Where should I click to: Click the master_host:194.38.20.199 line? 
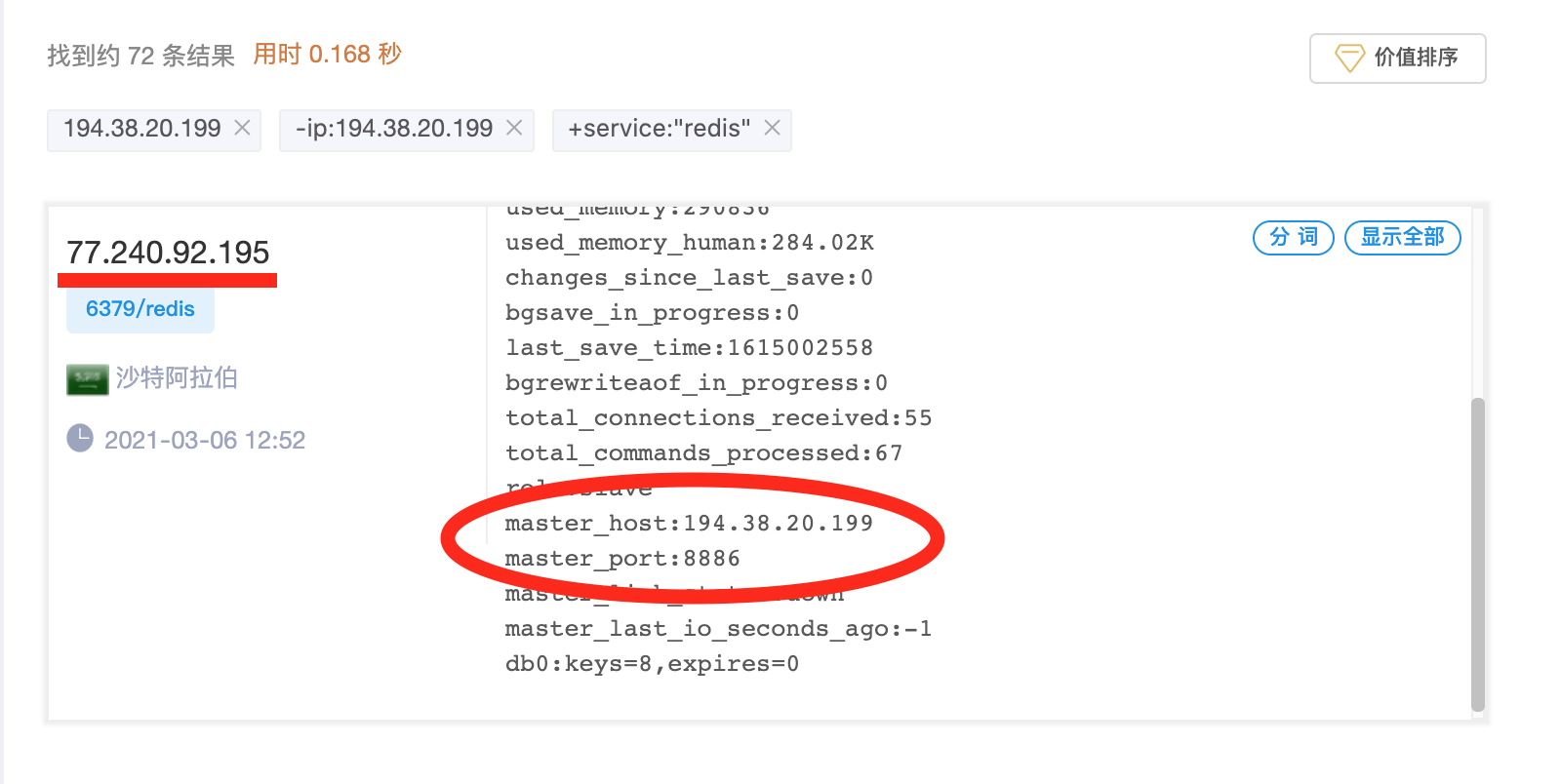tap(689, 524)
